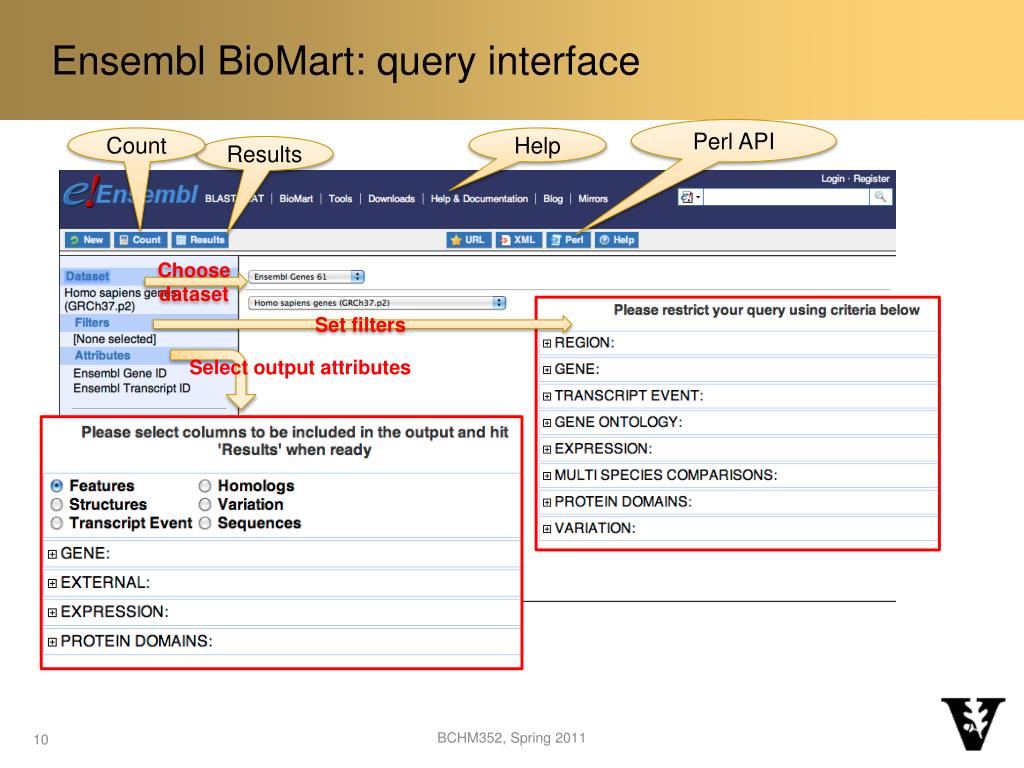Open the Tools menu item

click(340, 199)
